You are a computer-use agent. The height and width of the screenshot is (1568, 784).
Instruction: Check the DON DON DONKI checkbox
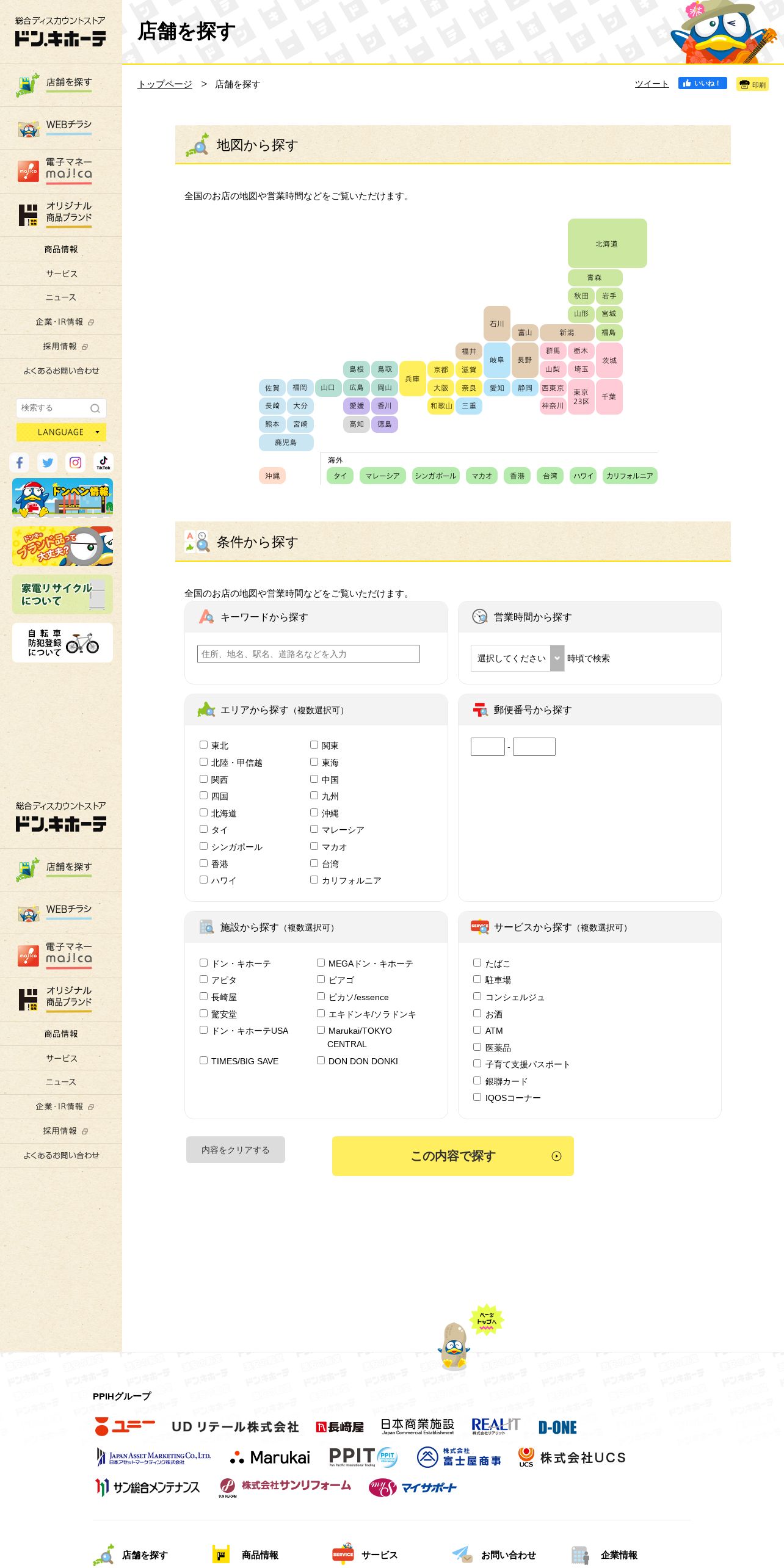pos(321,1061)
